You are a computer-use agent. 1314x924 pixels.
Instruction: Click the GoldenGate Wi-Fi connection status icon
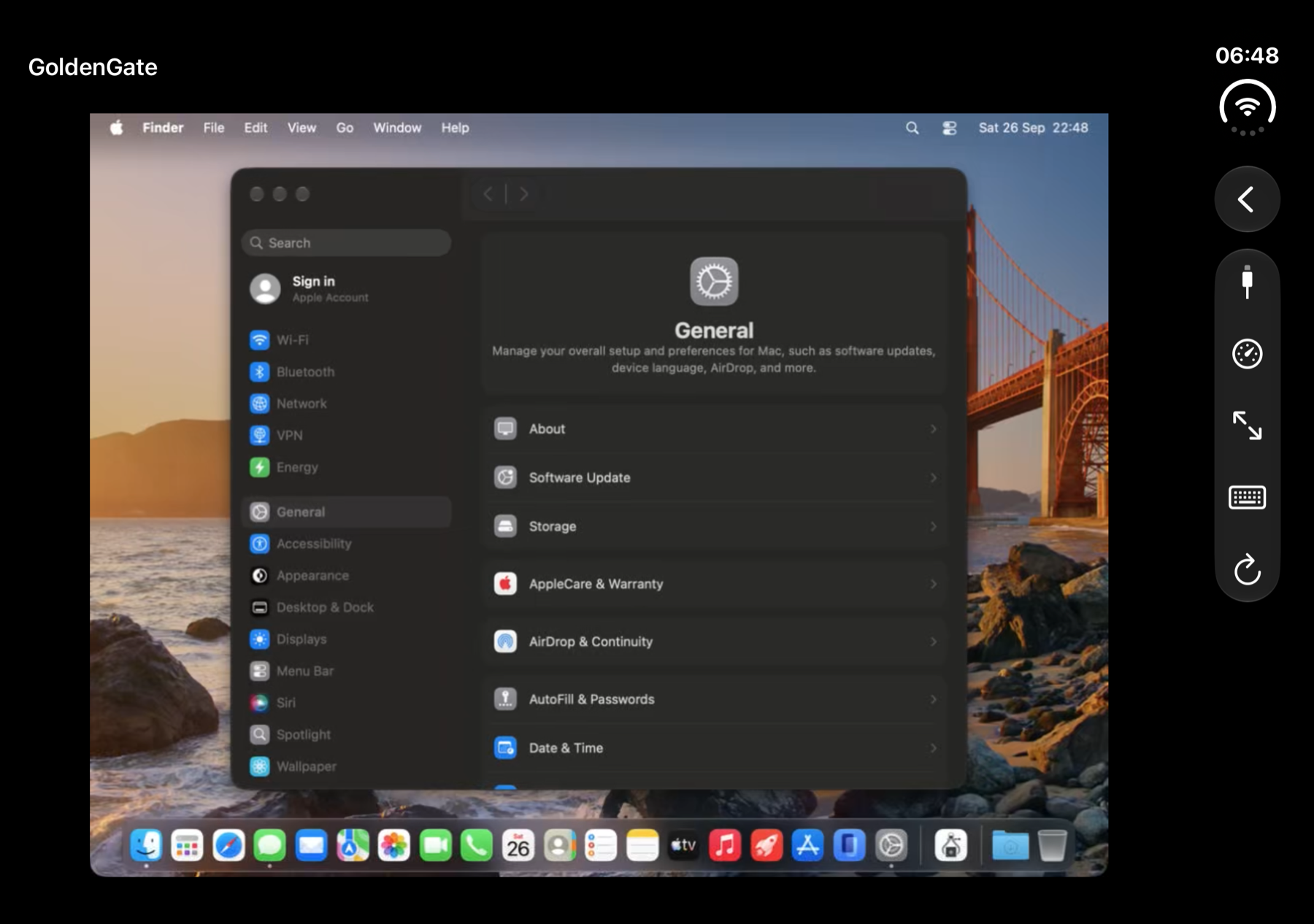click(x=1247, y=108)
